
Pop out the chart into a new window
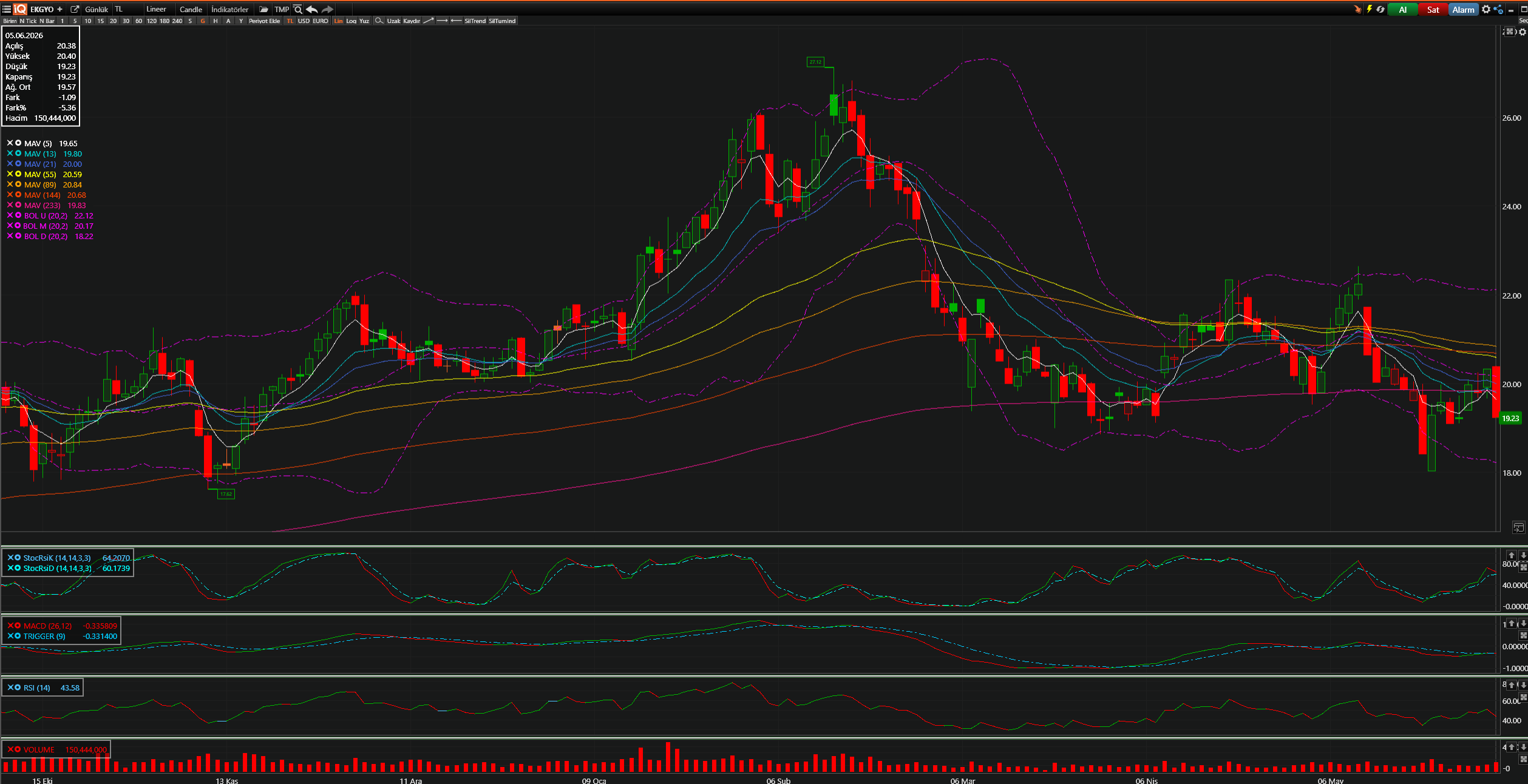click(75, 9)
